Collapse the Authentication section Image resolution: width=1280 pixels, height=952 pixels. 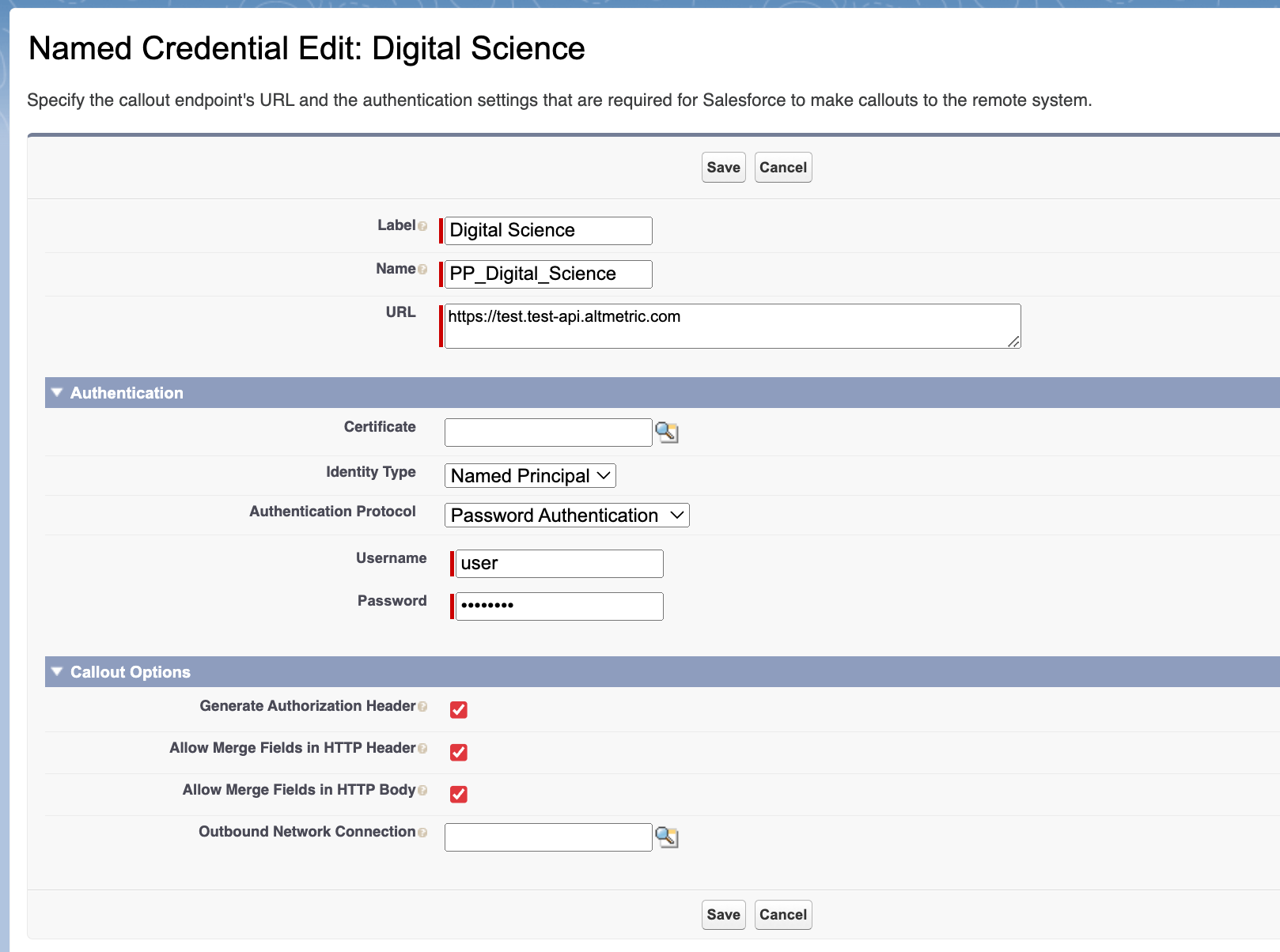[x=57, y=392]
